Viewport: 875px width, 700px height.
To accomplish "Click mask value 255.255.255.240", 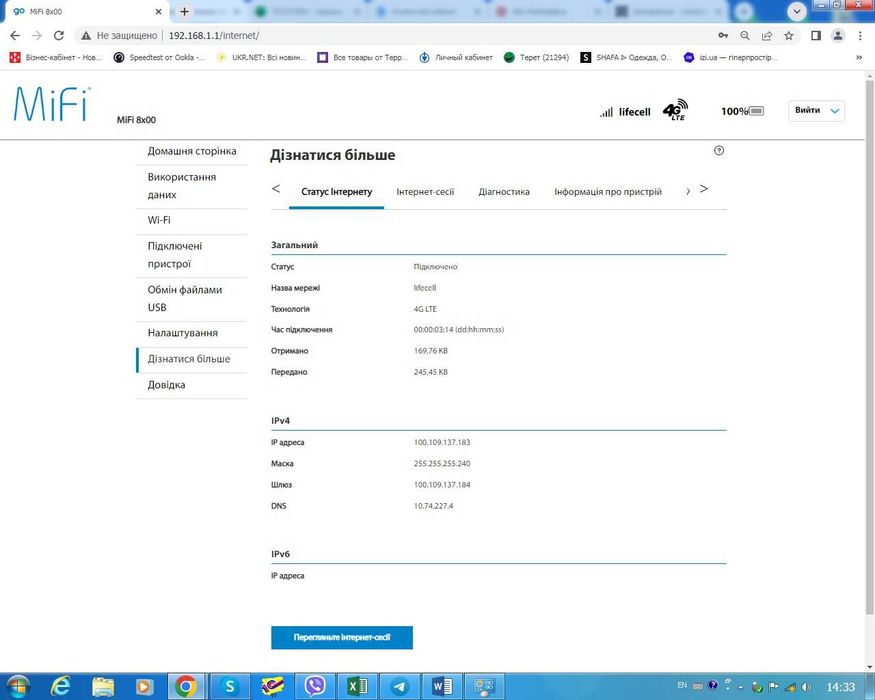I will click(x=442, y=463).
